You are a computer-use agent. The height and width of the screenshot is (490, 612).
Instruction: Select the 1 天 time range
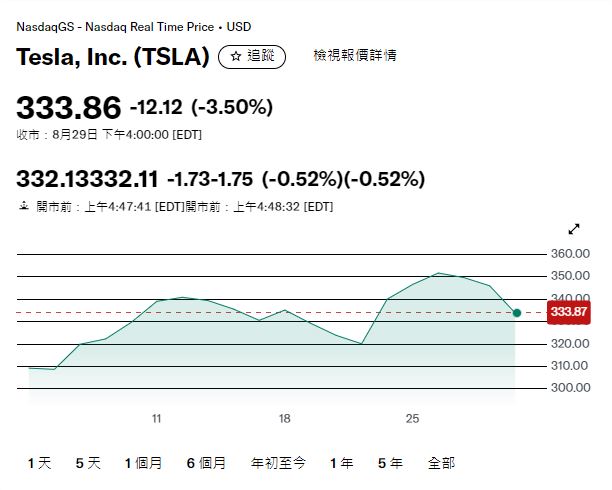tap(39, 463)
